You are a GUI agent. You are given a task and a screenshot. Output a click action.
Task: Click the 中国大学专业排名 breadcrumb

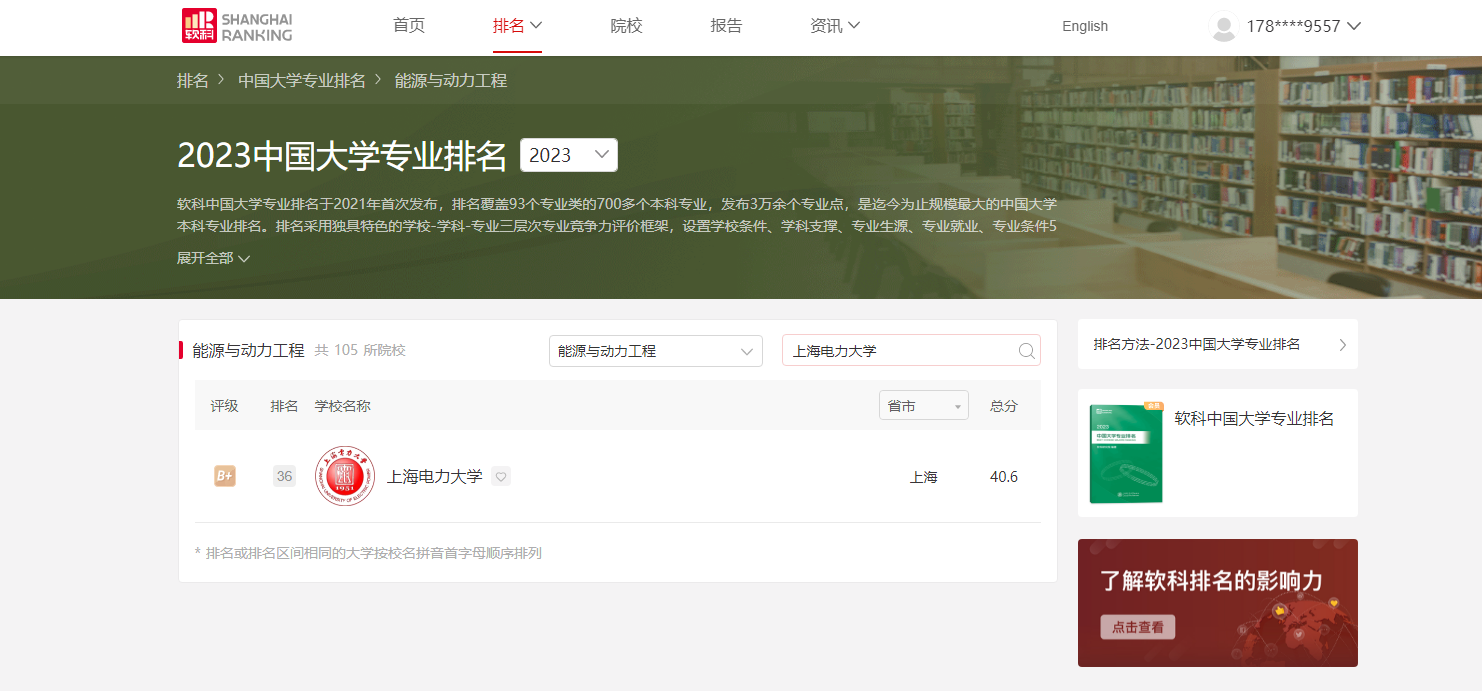(x=302, y=81)
